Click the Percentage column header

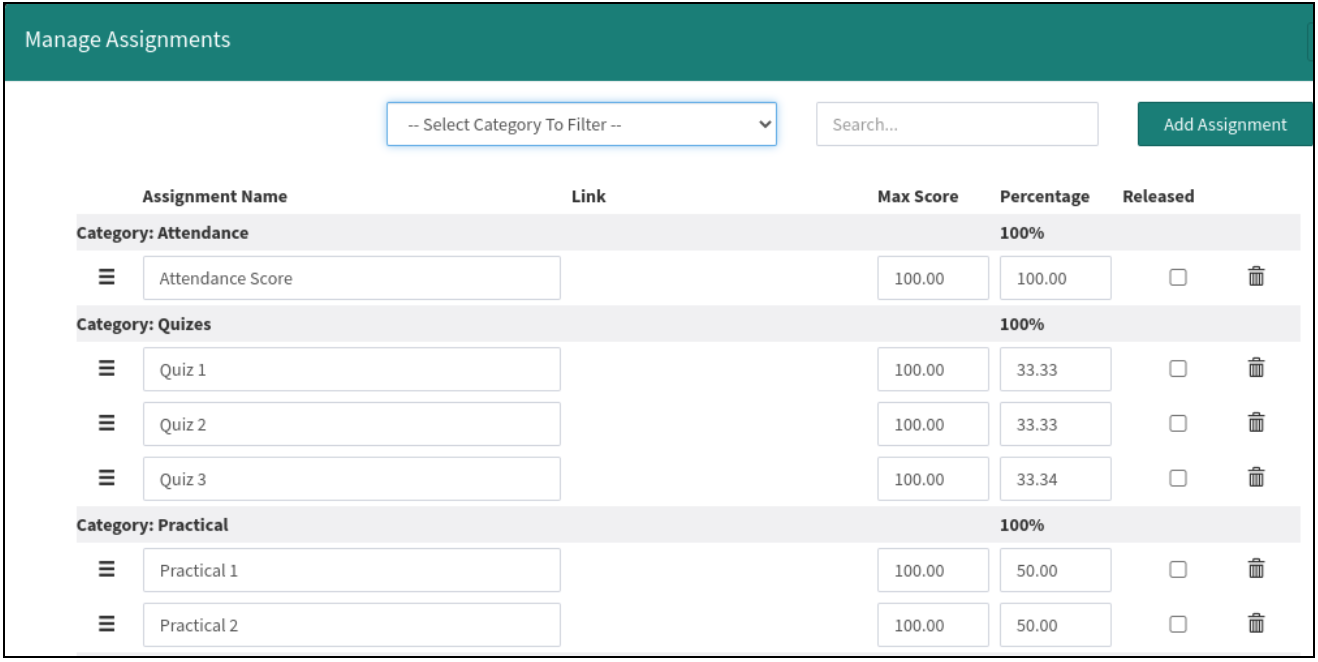[1045, 196]
